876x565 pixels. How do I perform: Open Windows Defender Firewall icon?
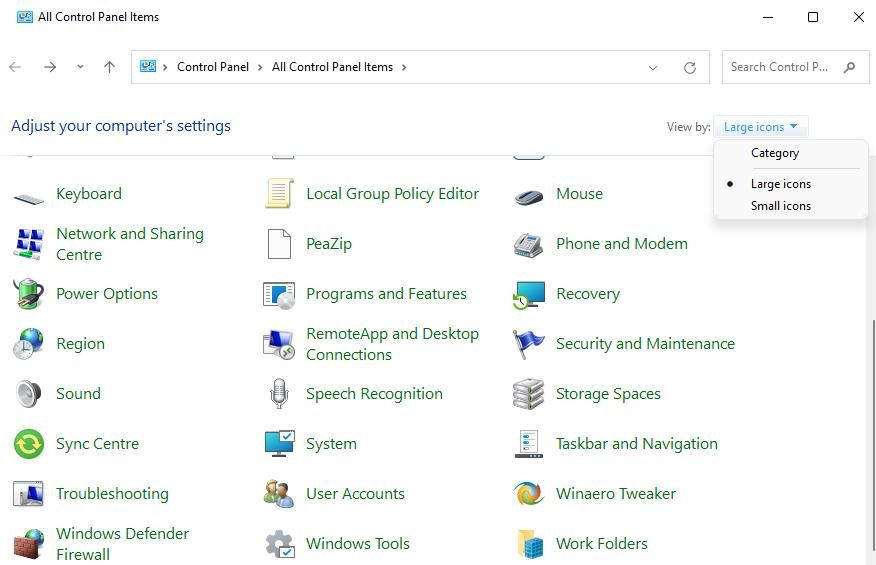(x=29, y=544)
